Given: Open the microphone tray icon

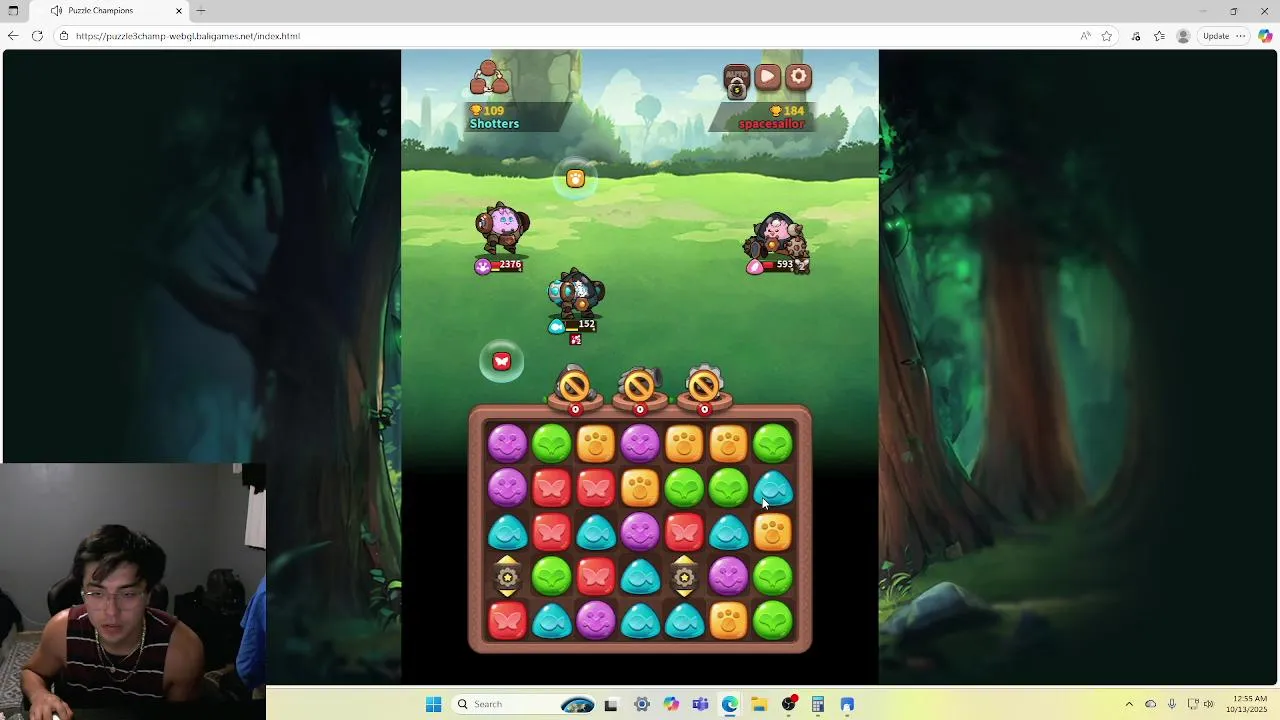Looking at the screenshot, I should point(1172,704).
